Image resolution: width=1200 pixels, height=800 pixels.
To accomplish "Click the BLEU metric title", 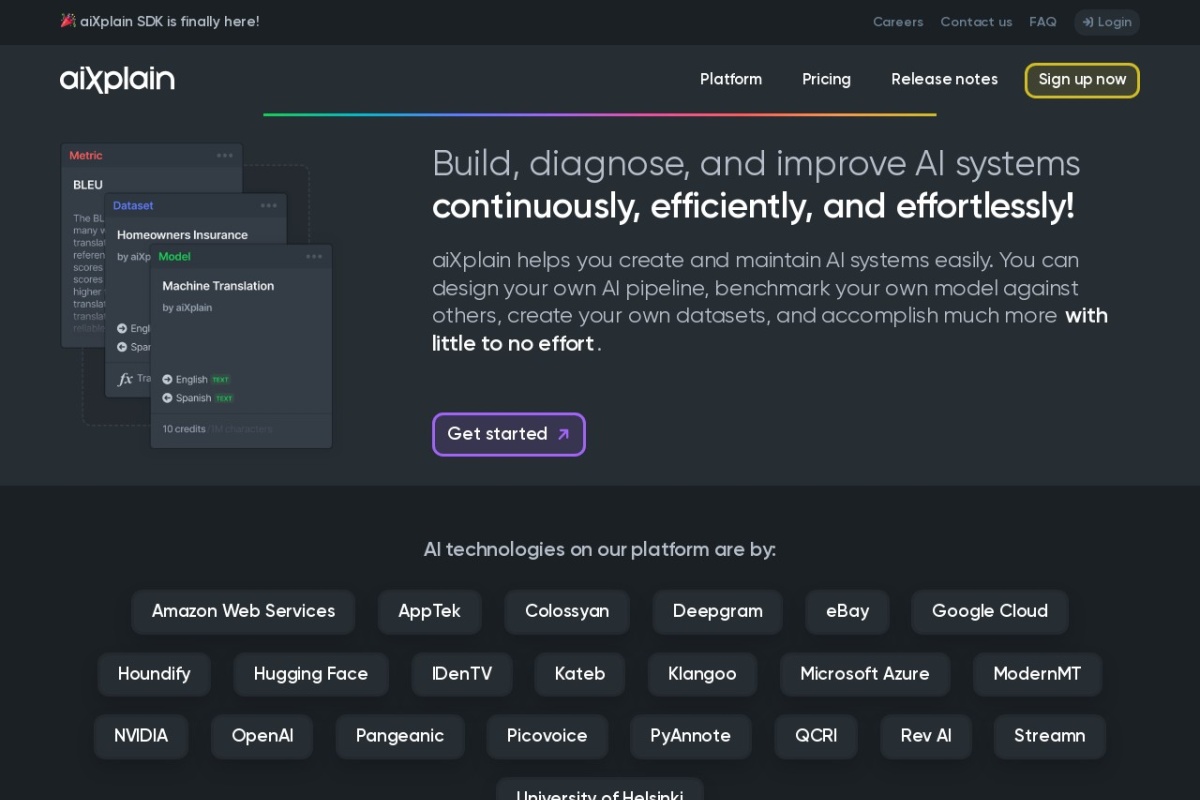I will click(x=88, y=185).
